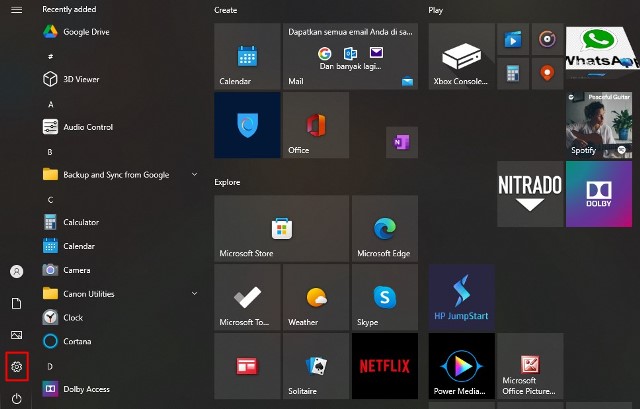Open the Microsoft Store tile
This screenshot has width=640, height=409.
[x=282, y=228]
